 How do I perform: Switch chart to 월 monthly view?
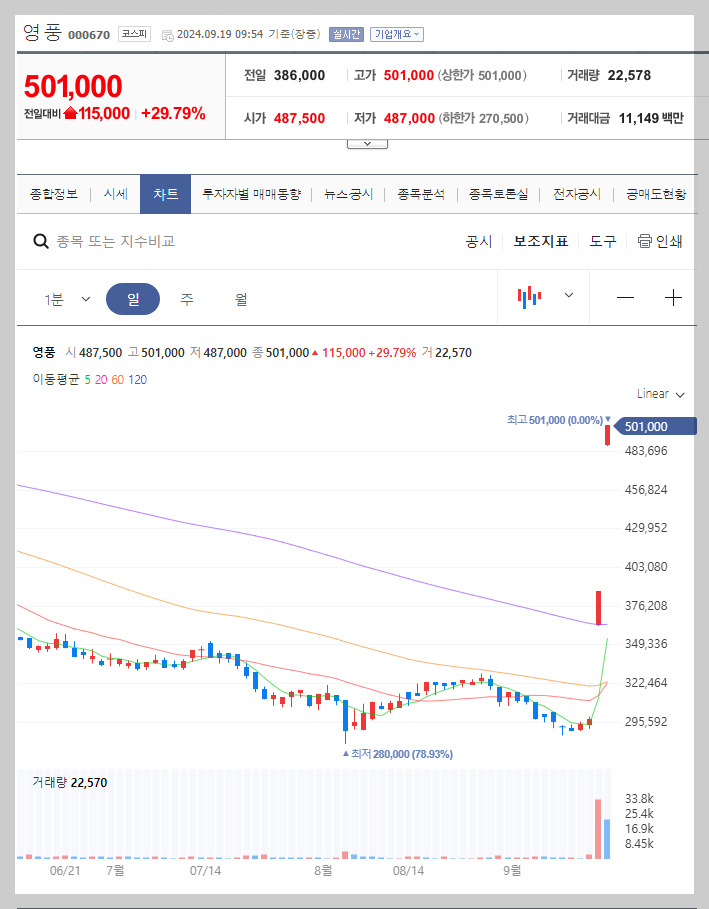(243, 298)
